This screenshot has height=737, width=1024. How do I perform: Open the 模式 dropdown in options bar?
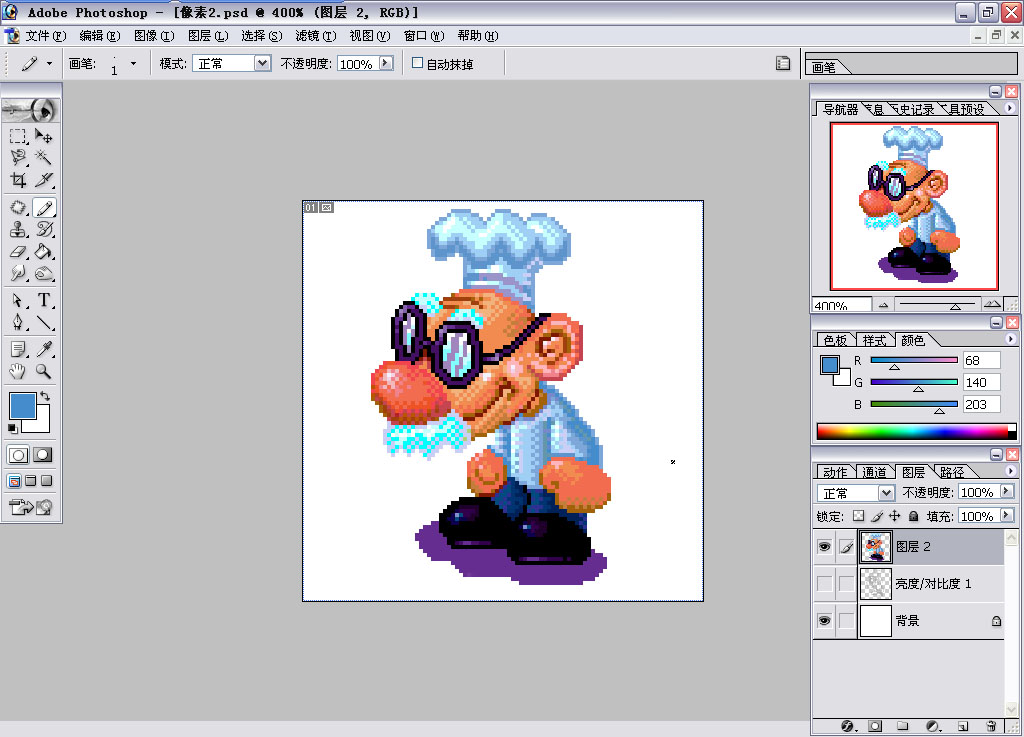263,63
